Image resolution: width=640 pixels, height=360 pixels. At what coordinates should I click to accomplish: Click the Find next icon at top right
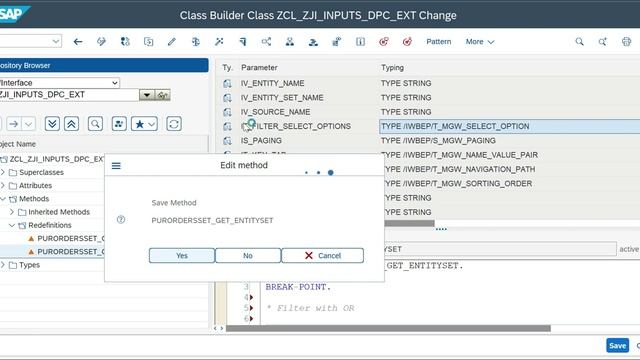(x=602, y=42)
